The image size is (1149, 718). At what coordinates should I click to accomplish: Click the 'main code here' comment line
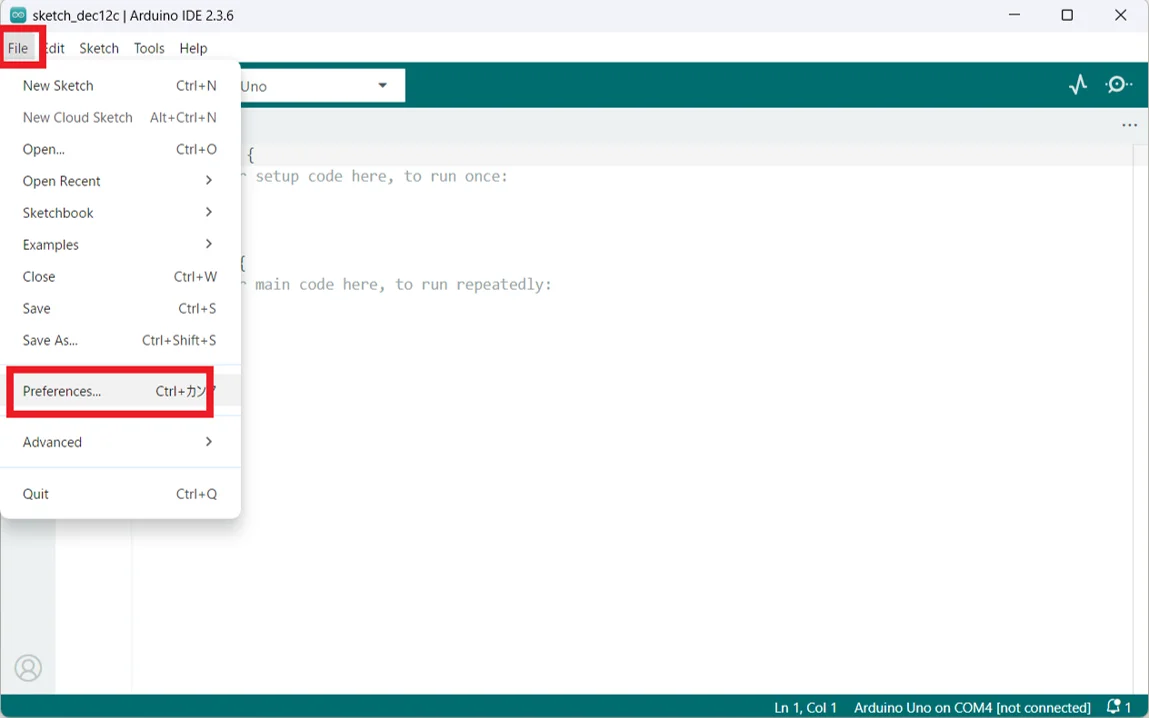(396, 284)
